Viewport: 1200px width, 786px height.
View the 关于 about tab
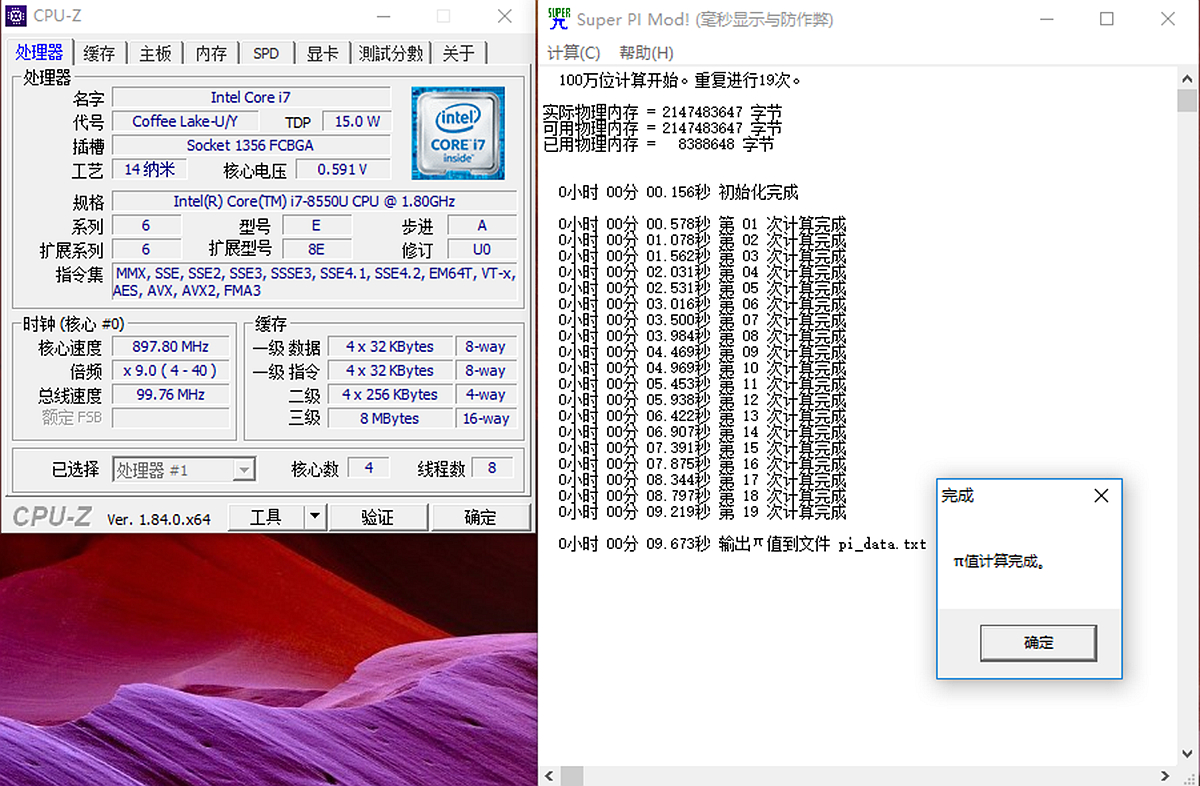pos(458,52)
